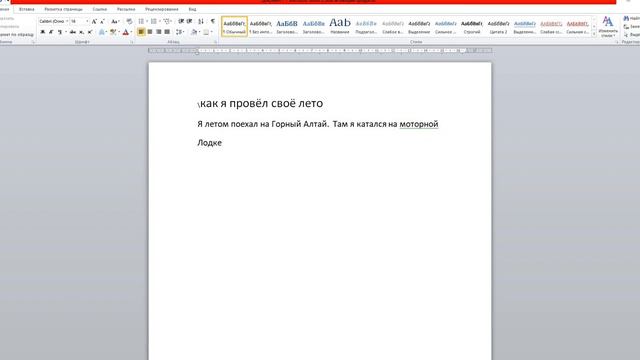The width and height of the screenshot is (640, 360).
Task: Open the Рецензирование ribbon tab
Action: click(162, 9)
